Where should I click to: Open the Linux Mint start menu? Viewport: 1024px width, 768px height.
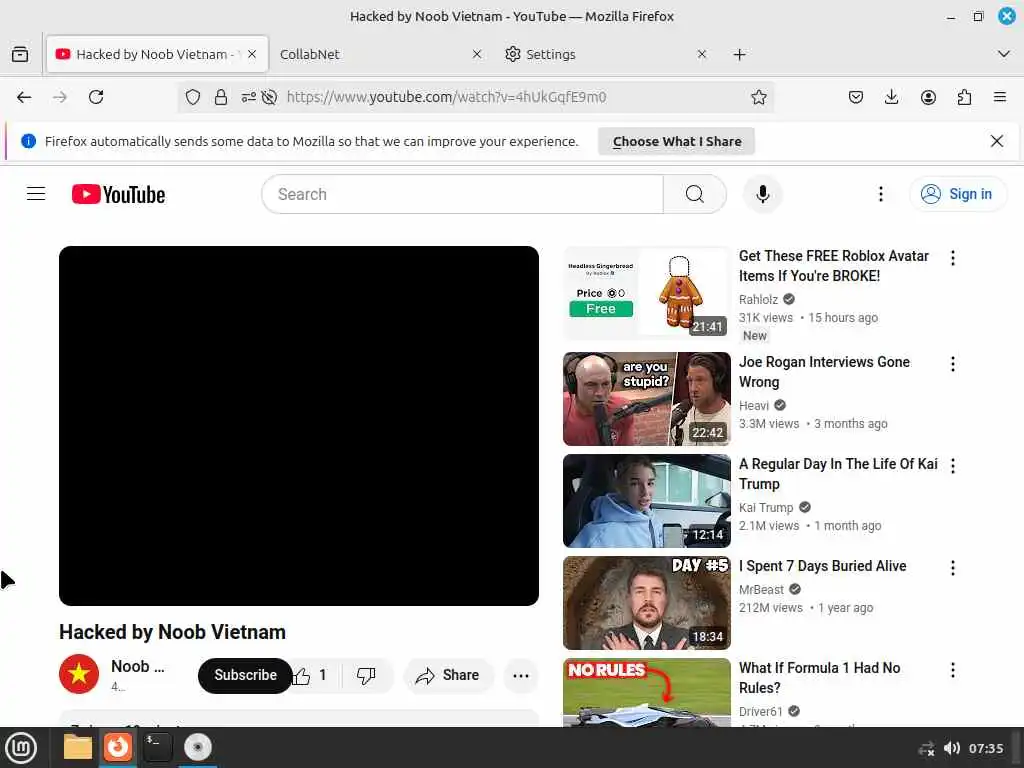tap(21, 748)
